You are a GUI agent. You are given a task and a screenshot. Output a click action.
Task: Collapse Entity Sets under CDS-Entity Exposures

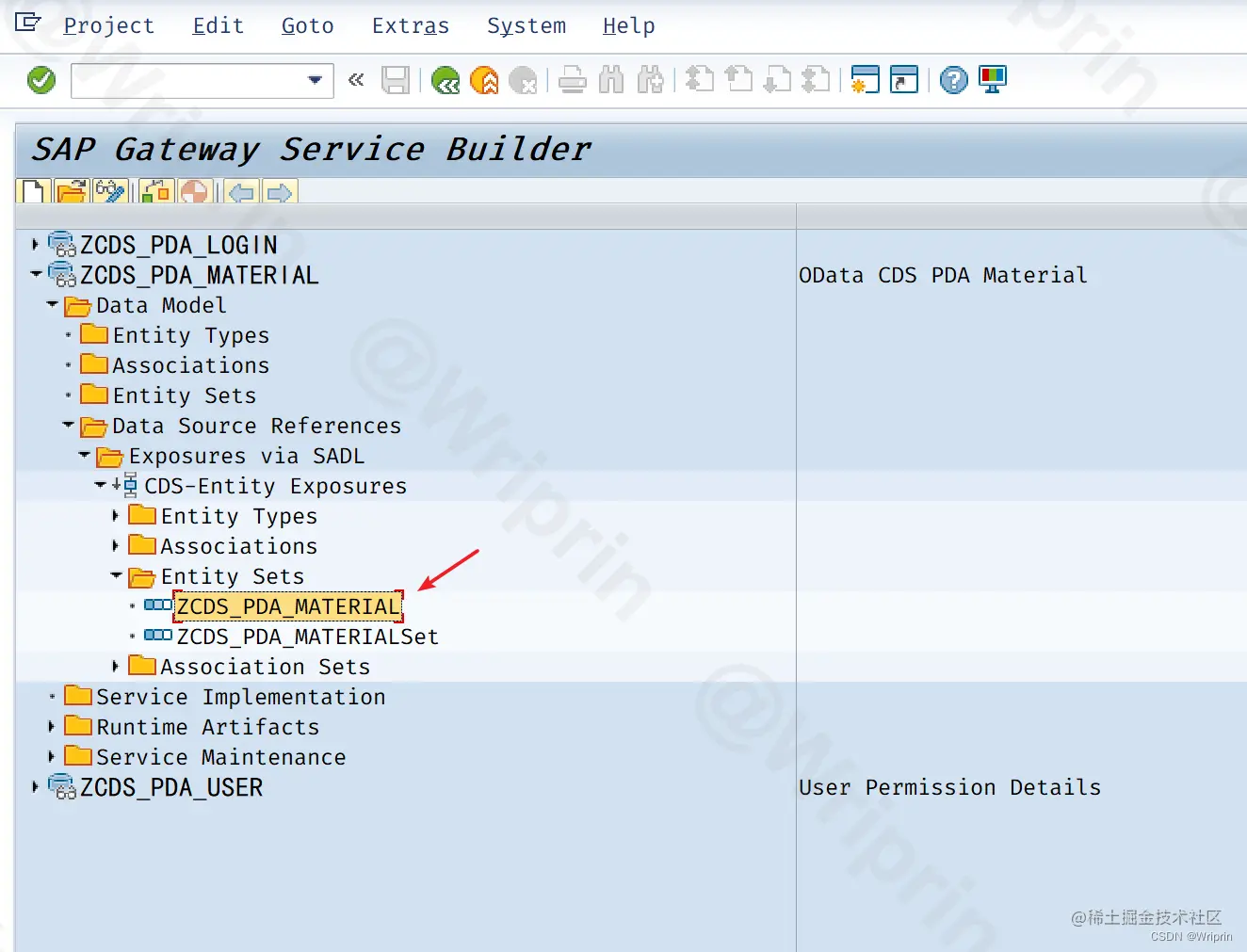[117, 575]
